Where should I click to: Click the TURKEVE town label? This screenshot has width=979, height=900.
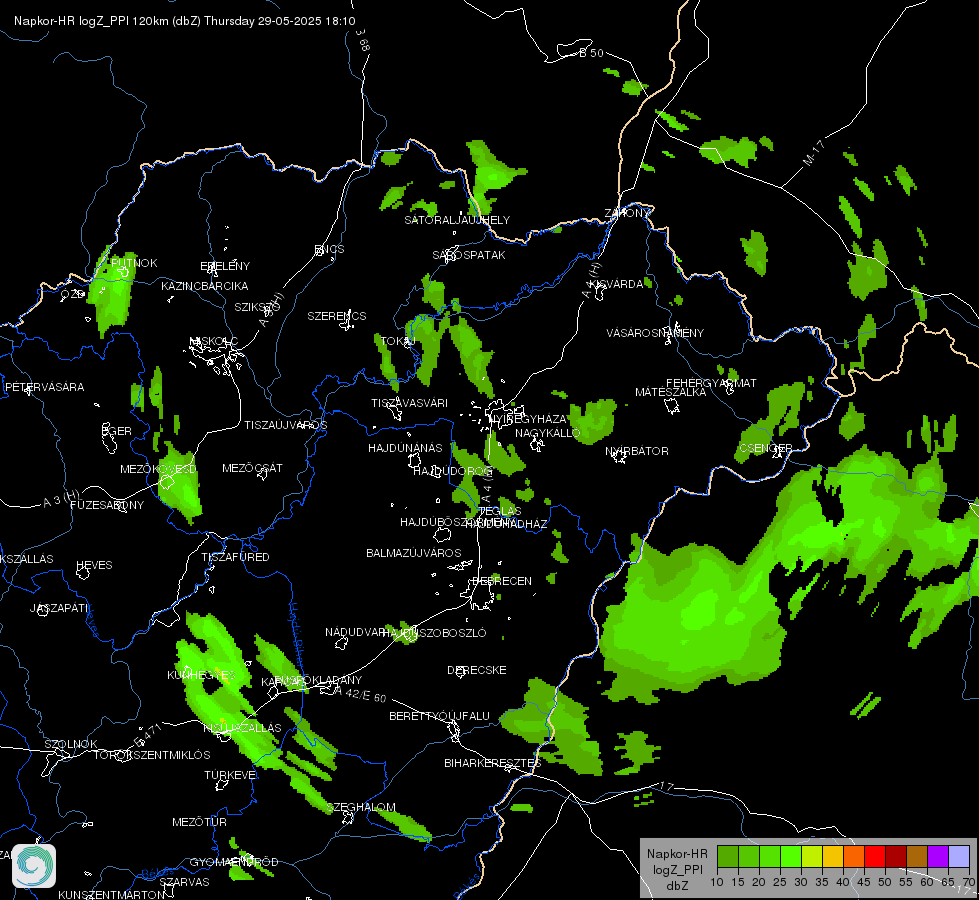230,775
